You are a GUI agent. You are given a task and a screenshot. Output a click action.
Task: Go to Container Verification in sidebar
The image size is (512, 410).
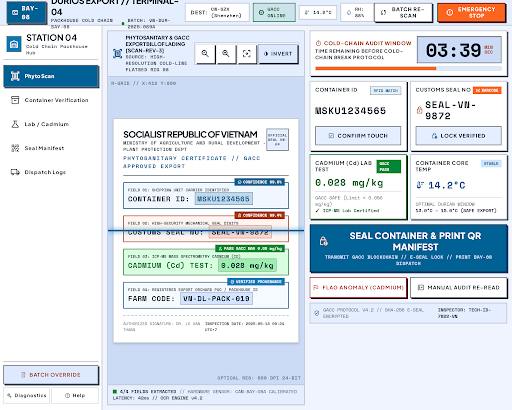click(x=51, y=100)
